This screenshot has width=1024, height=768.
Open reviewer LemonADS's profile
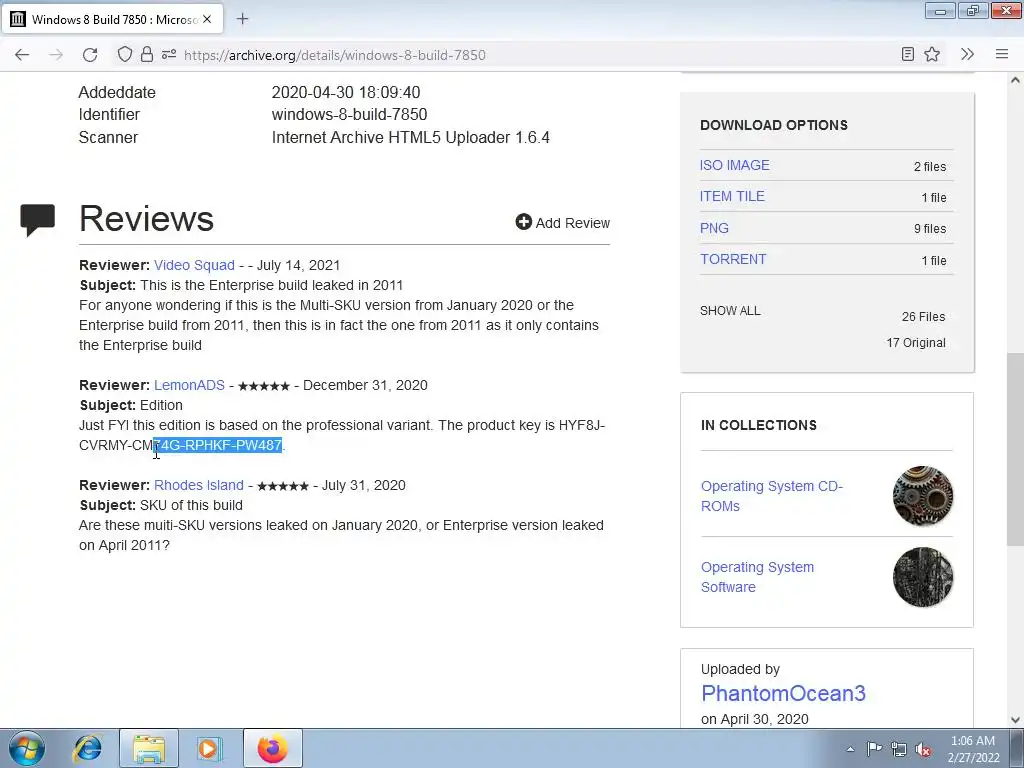[x=189, y=385]
